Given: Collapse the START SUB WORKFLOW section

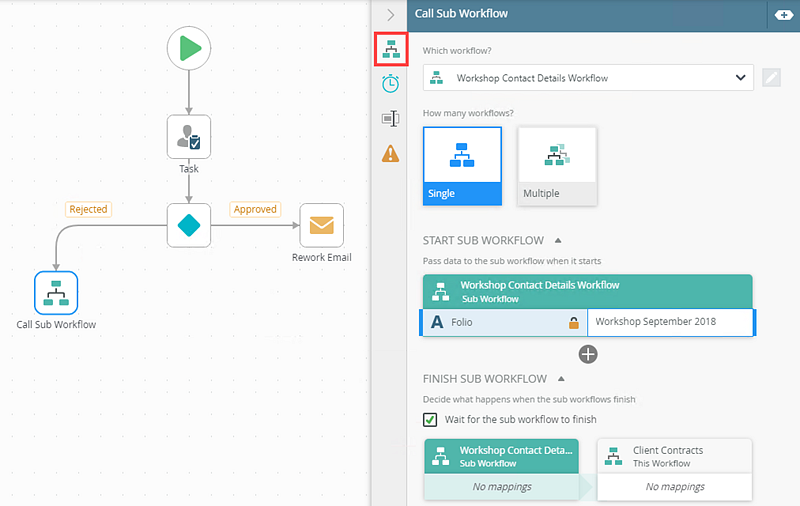Looking at the screenshot, I should click(x=558, y=240).
